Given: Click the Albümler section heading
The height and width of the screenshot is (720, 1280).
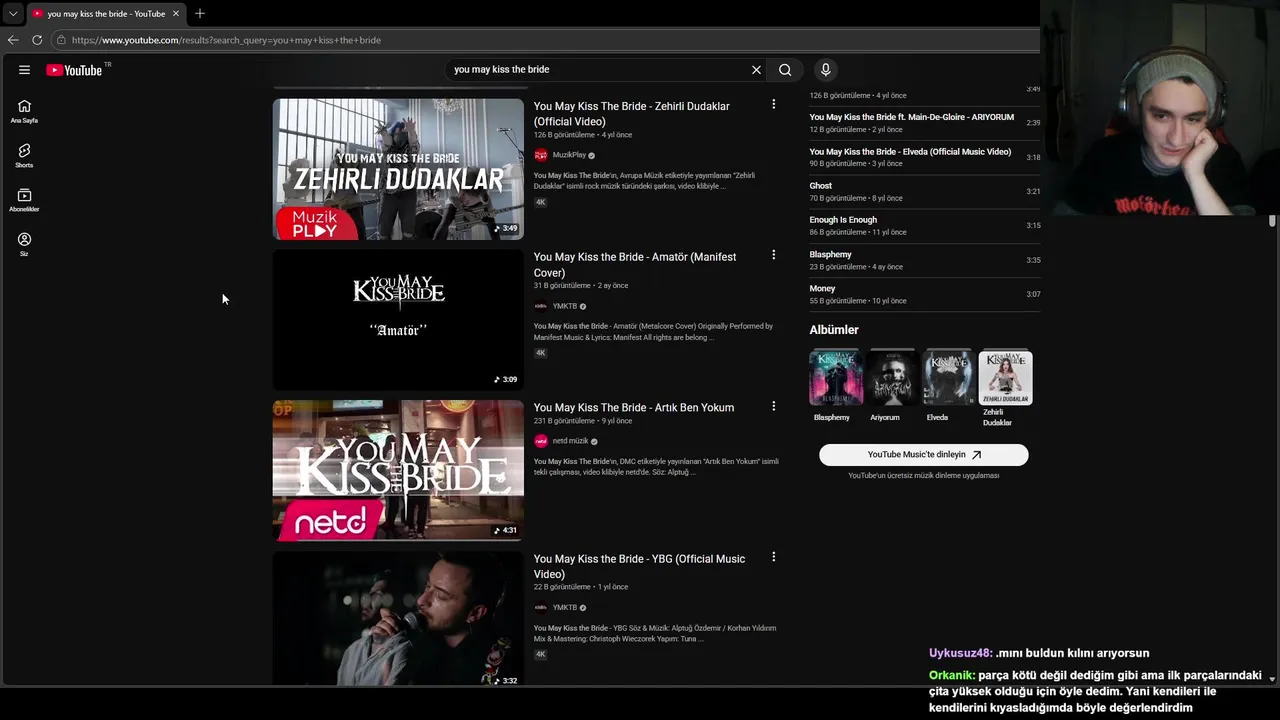Looking at the screenshot, I should (834, 330).
